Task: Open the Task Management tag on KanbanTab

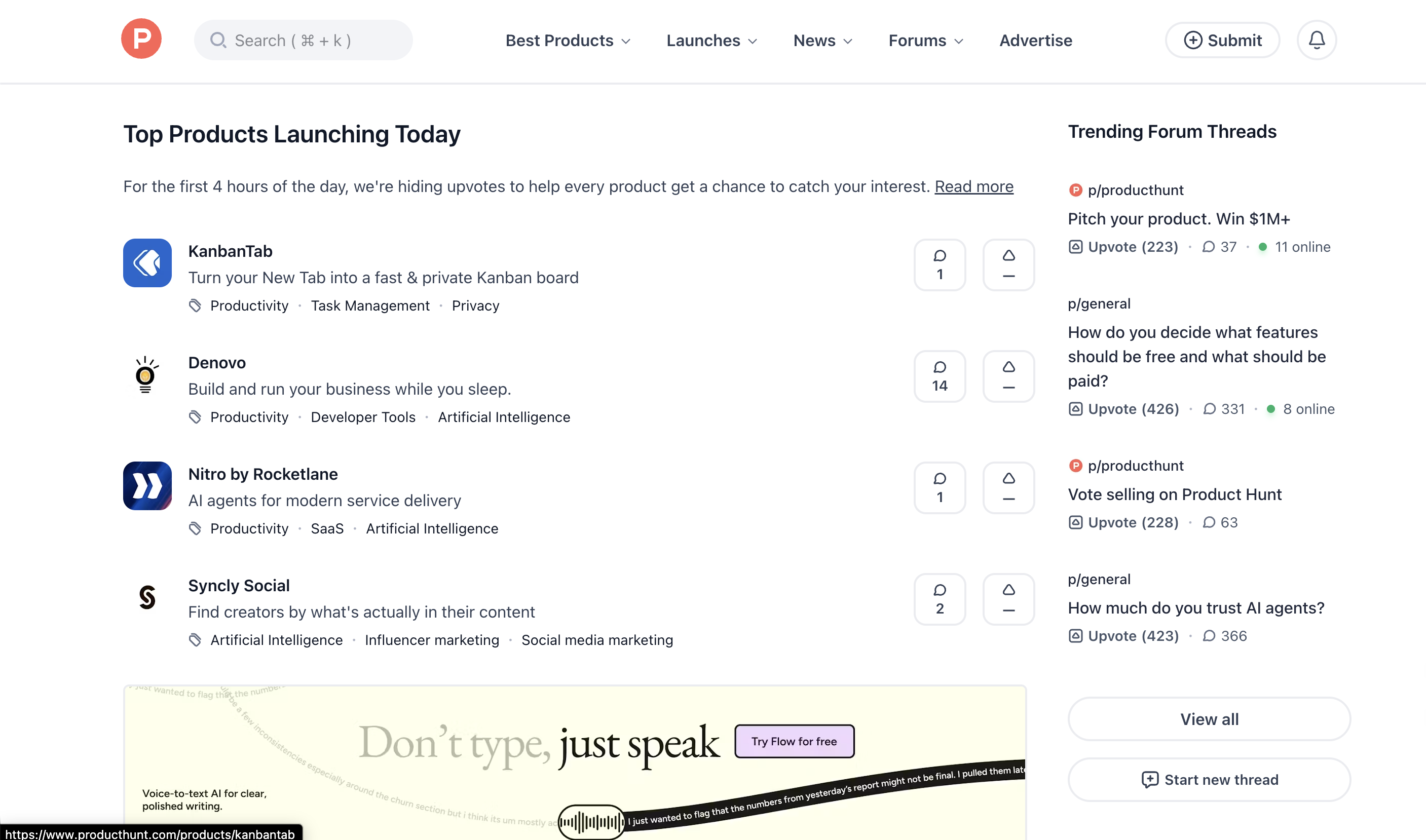Action: pos(370,306)
